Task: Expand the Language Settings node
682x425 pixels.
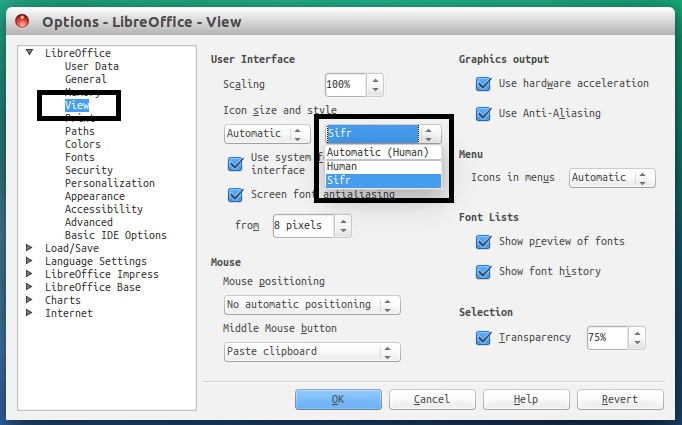Action: 29,261
